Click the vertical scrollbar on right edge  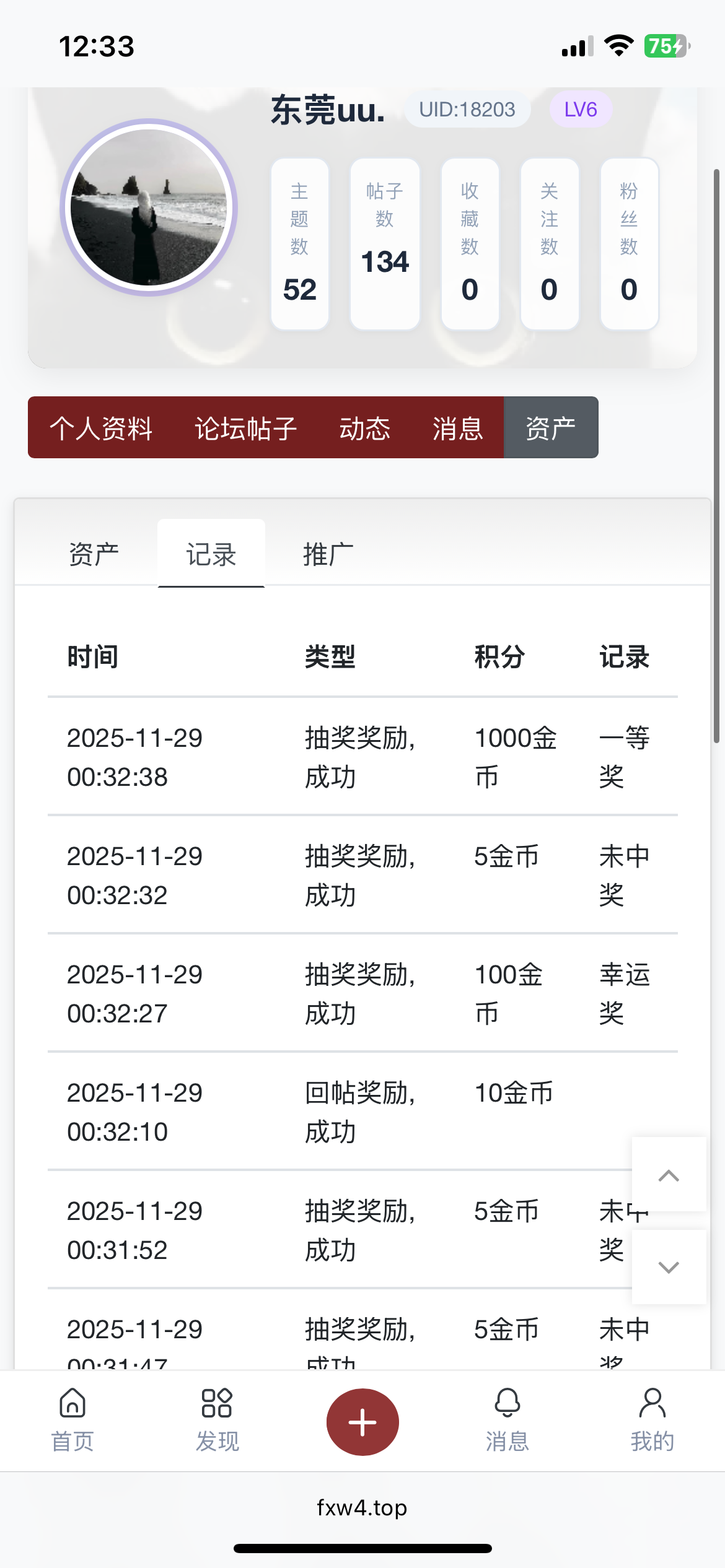coord(716,455)
